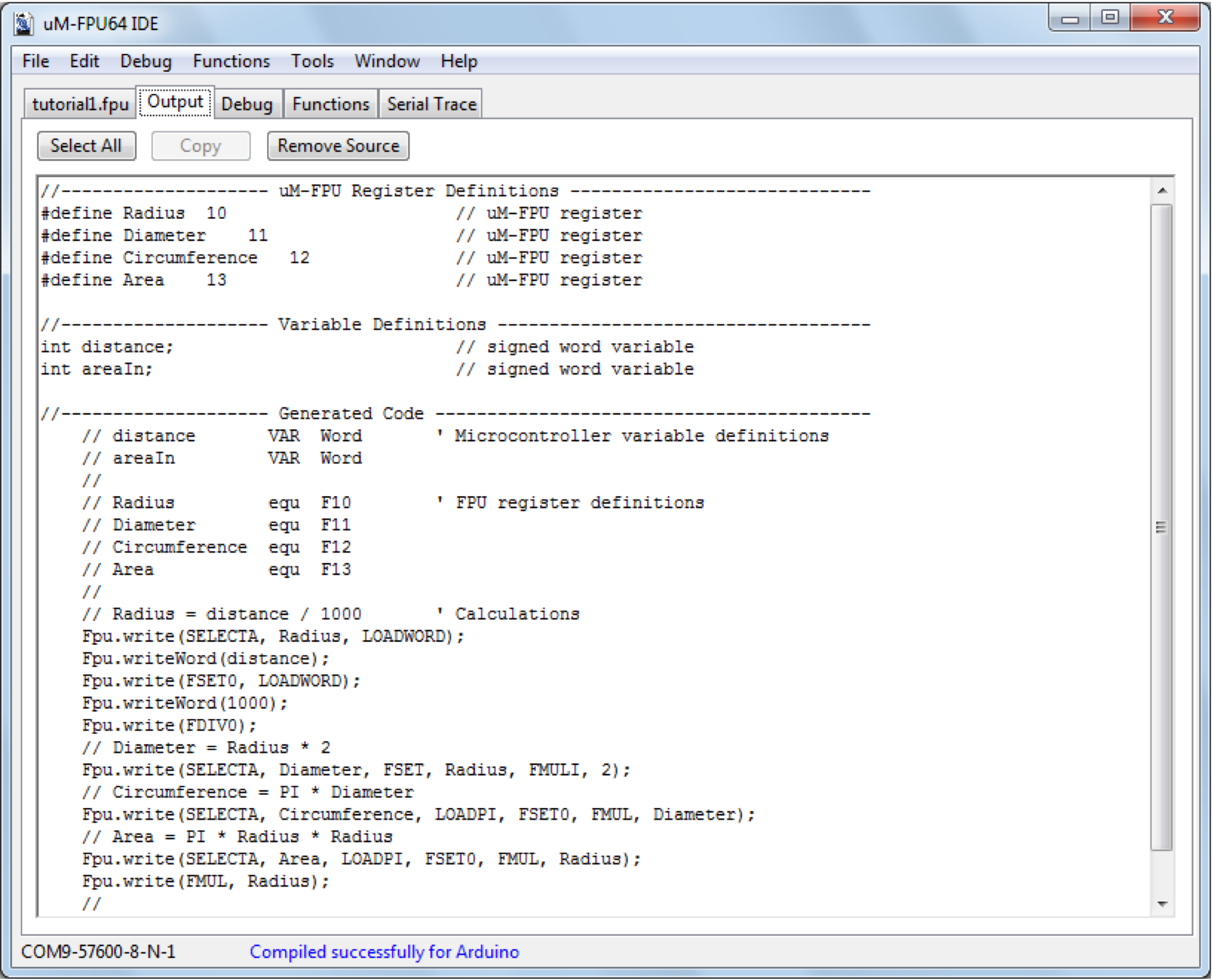Click the line containing 'FMULI, 2);'
1212x980 pixels.
coord(356,770)
